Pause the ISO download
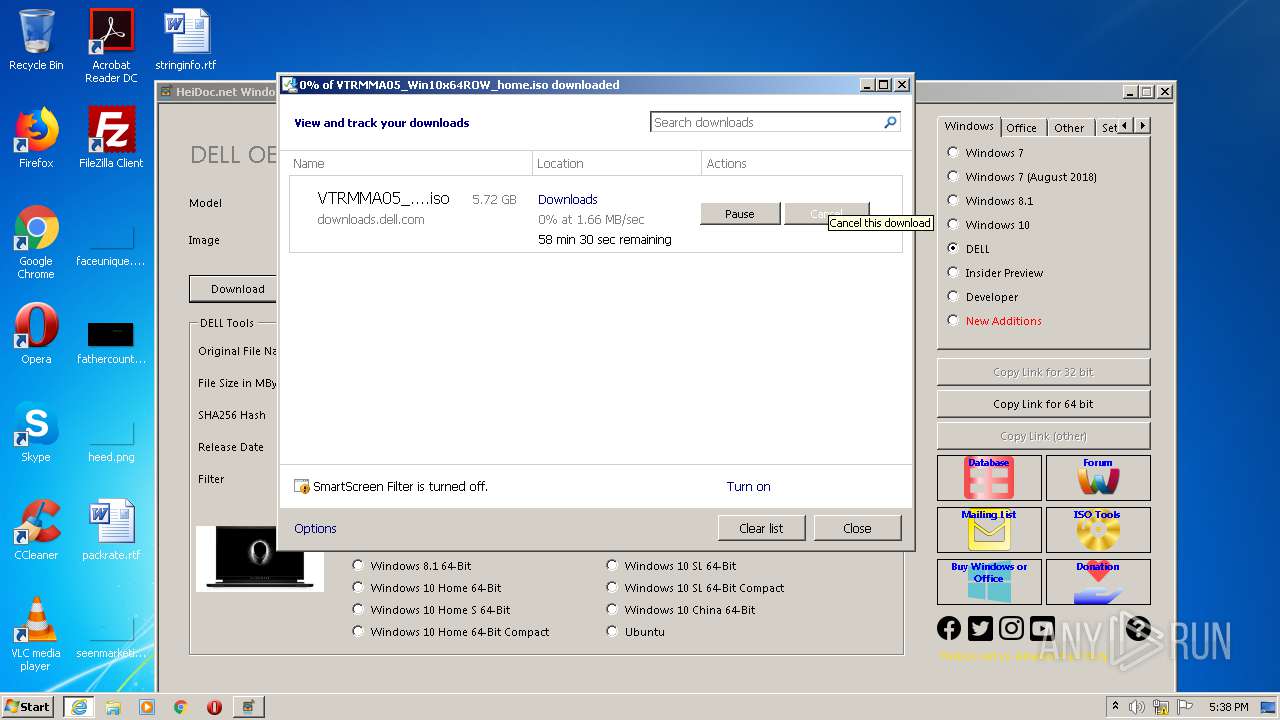Screen dimensions: 1280x720 pyautogui.click(x=740, y=214)
